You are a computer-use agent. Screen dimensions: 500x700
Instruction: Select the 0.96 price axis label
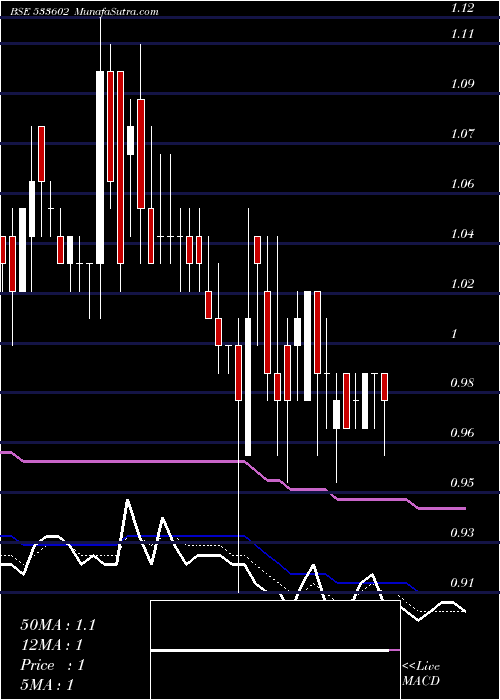(x=463, y=433)
